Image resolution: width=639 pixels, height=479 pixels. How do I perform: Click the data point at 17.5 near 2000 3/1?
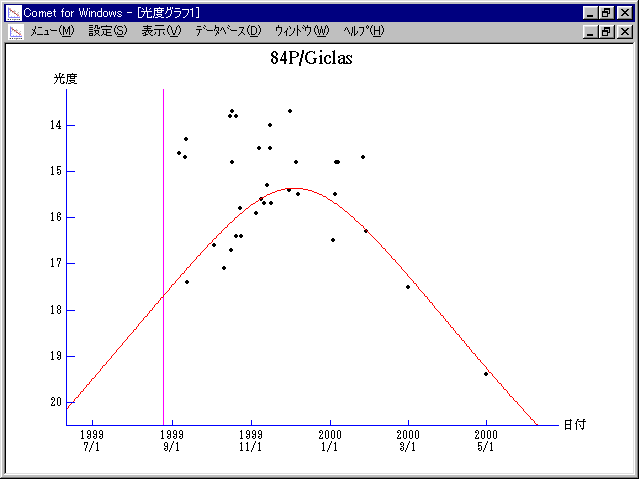[408, 287]
